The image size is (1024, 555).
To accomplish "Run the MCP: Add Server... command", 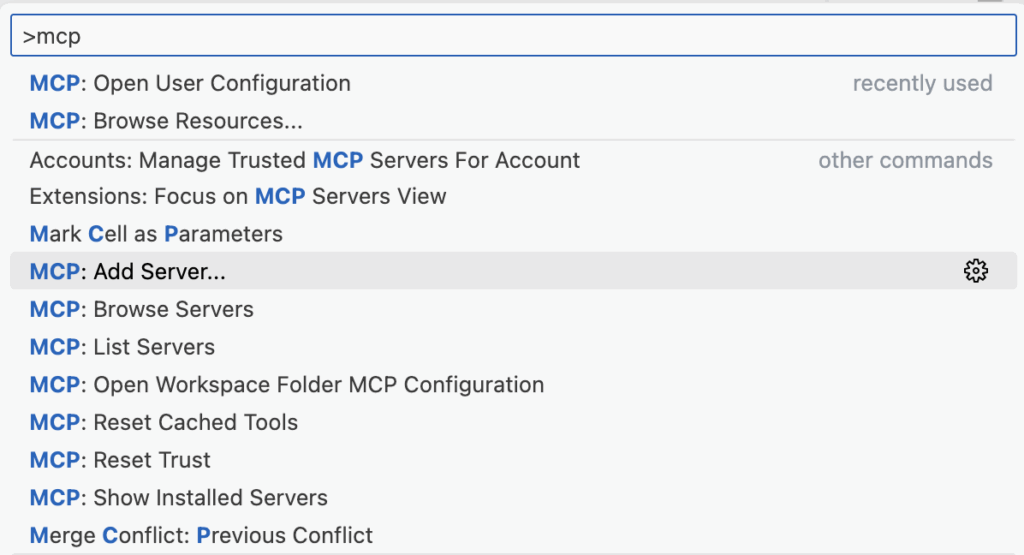I will point(128,271).
